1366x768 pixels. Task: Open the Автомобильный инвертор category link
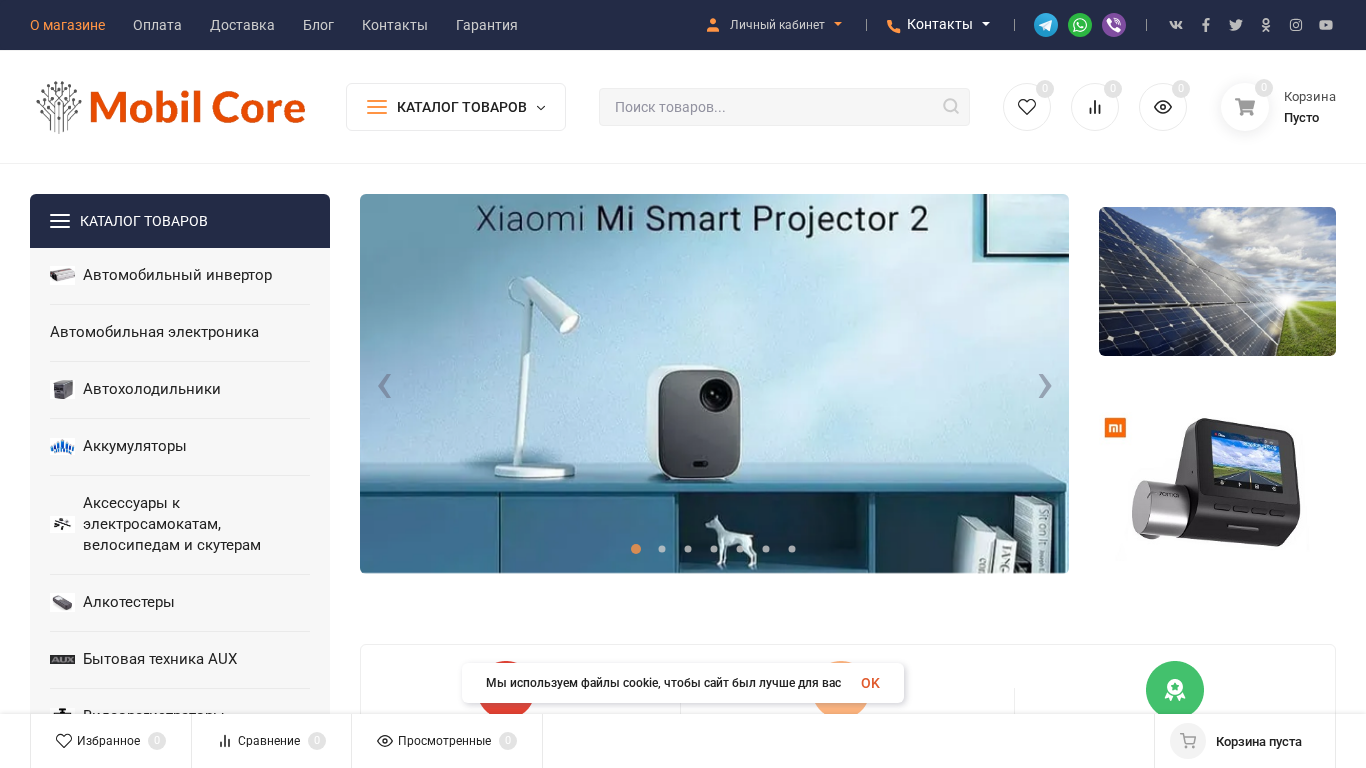[177, 275]
